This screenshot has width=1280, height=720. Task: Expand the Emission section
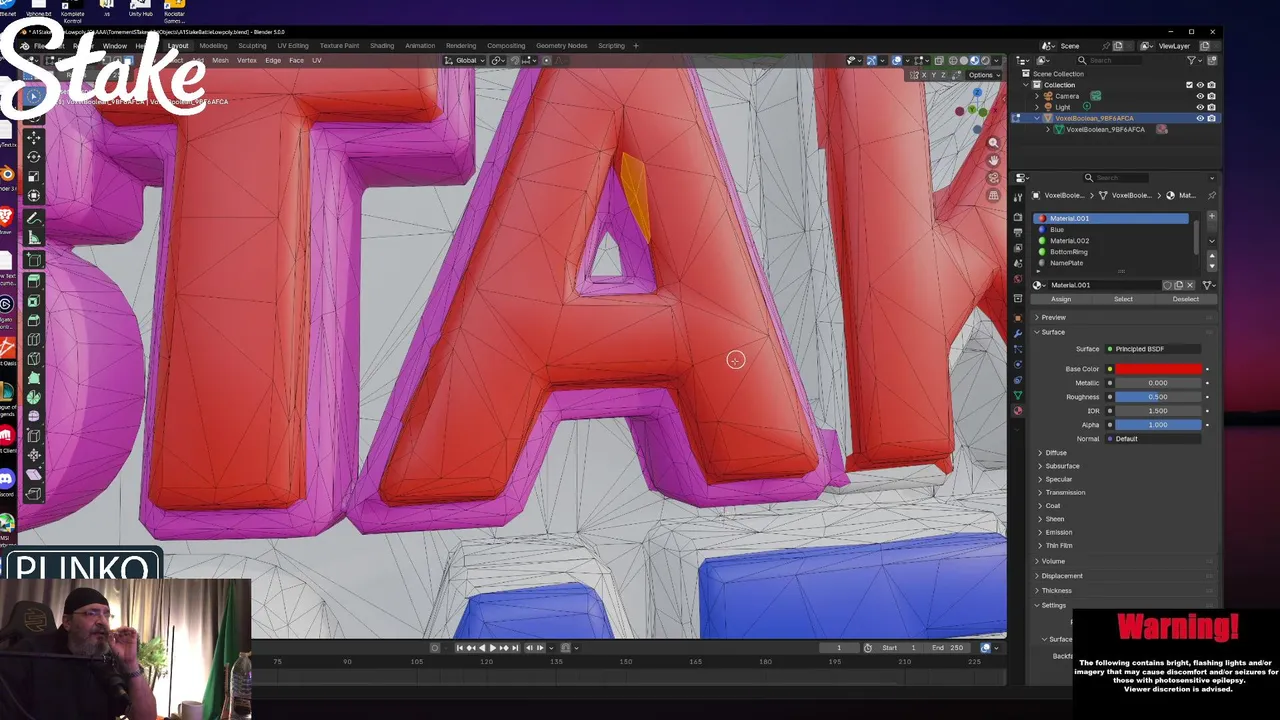pos(1059,532)
